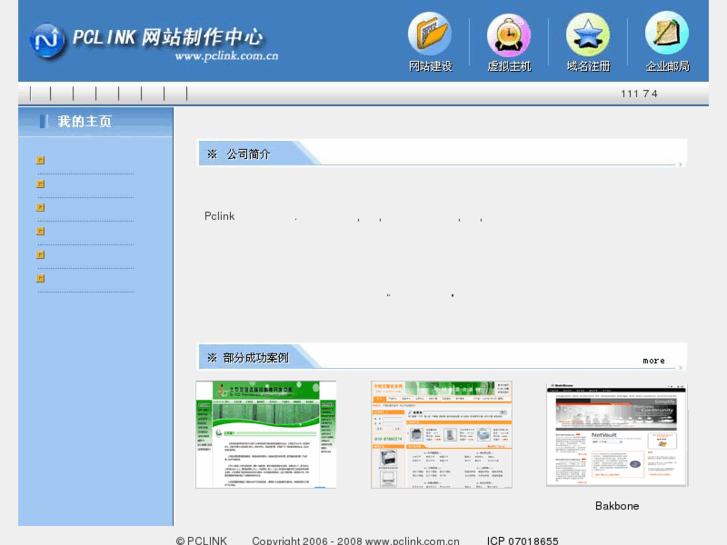Click the www.pclink.com.cn header address

pyautogui.click(x=227, y=56)
